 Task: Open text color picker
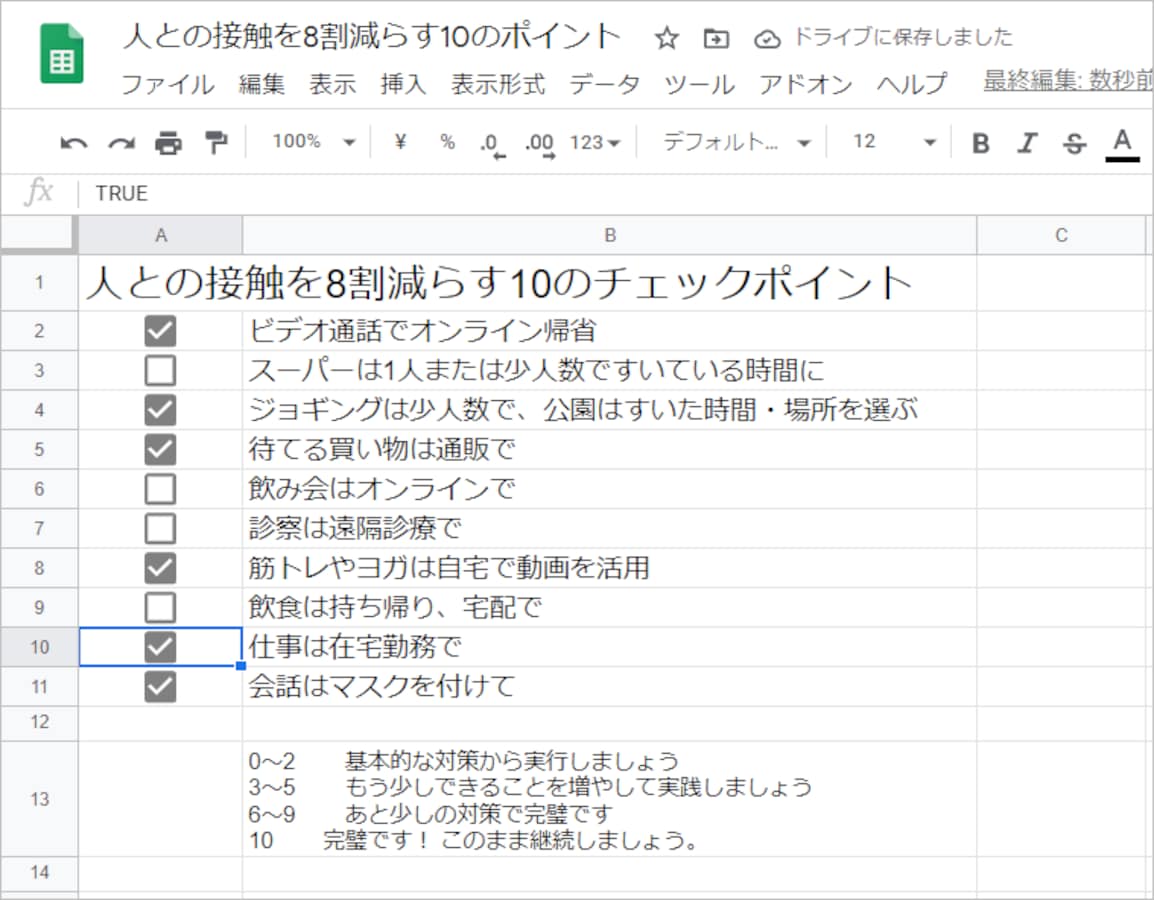coord(1122,144)
